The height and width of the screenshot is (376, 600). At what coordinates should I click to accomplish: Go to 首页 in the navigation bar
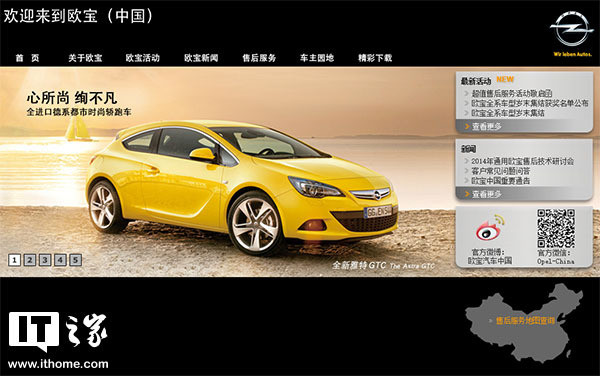(27, 58)
